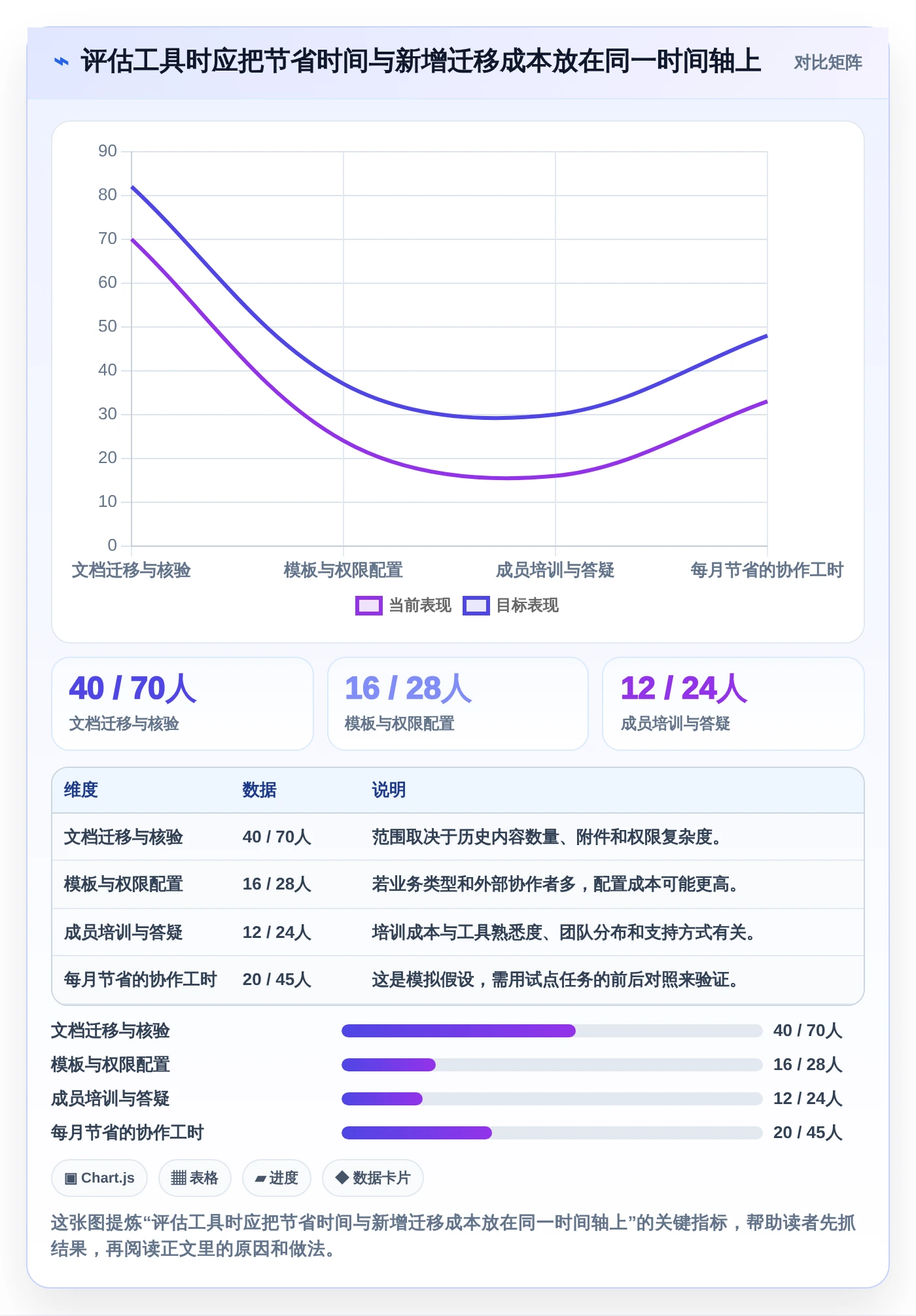This screenshot has height=1316, width=916.
Task: Select table cell 每月节省的协作工时
Action: (141, 980)
